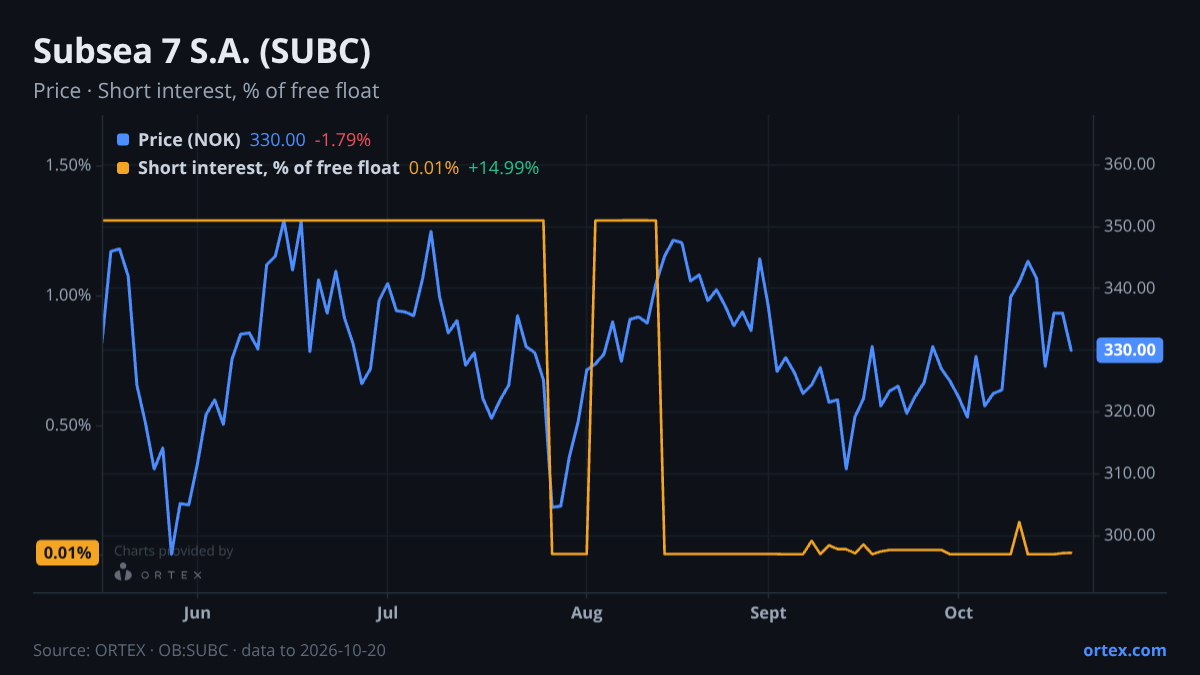
Task: Click the blue Price legend swatch
Action: click(x=123, y=140)
